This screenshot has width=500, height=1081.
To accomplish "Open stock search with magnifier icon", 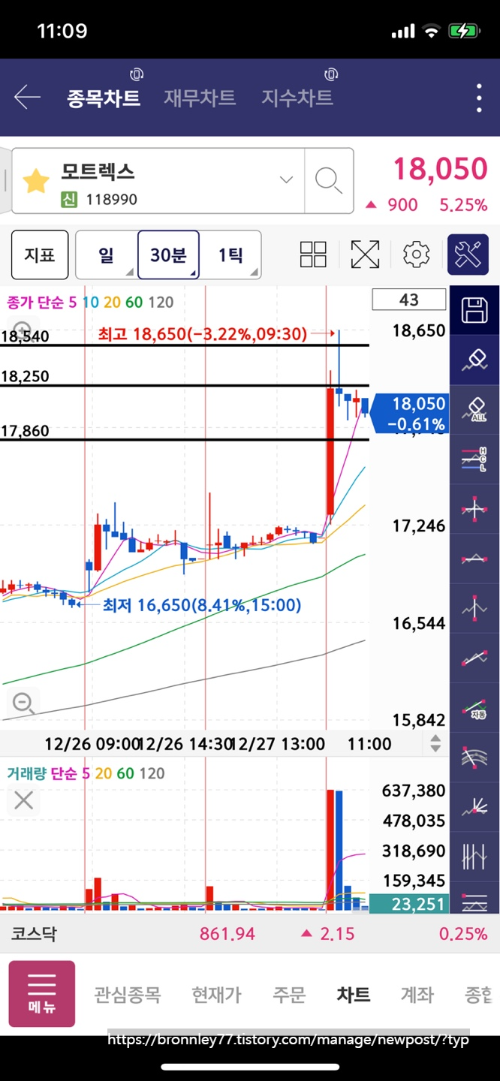I will (328, 181).
